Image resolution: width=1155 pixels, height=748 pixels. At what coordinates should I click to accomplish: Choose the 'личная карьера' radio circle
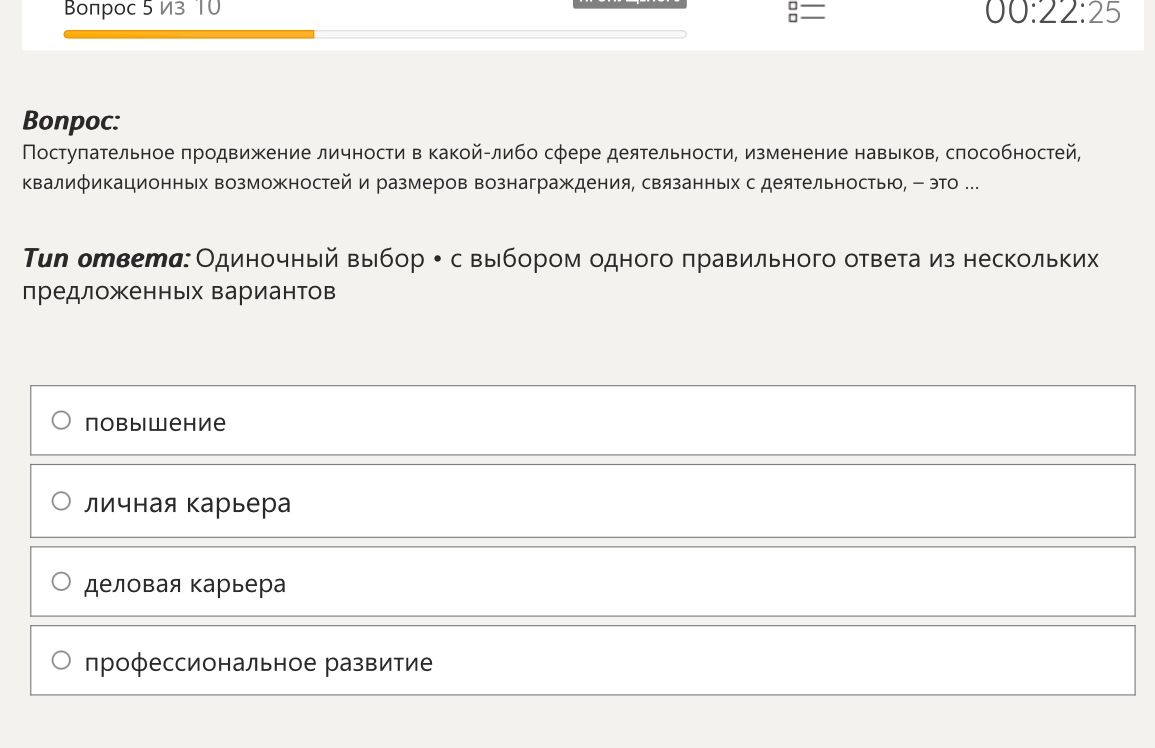tap(61, 501)
